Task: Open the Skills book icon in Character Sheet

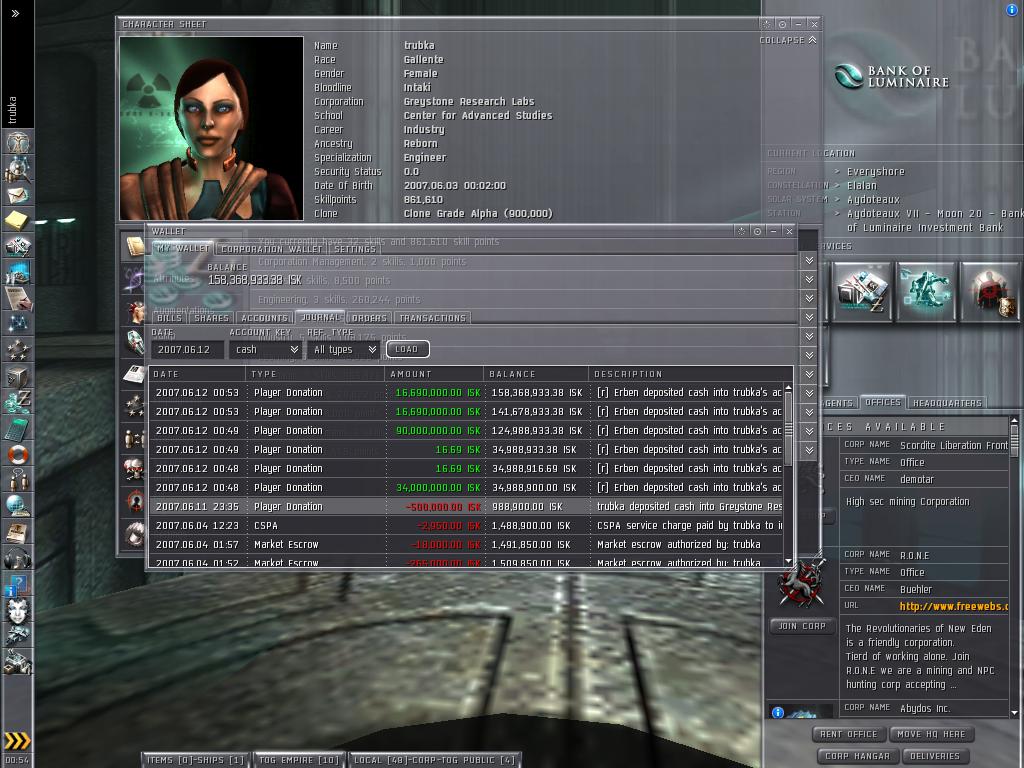Action: [x=135, y=246]
